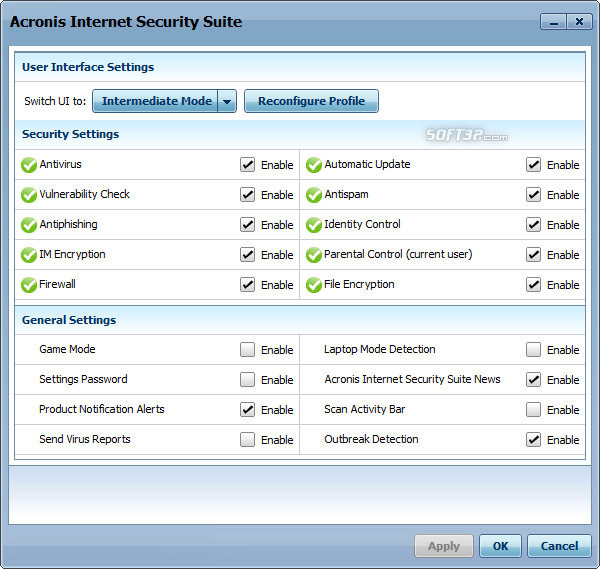
Task: Enable Send Virus Reports checkbox
Action: click(248, 439)
